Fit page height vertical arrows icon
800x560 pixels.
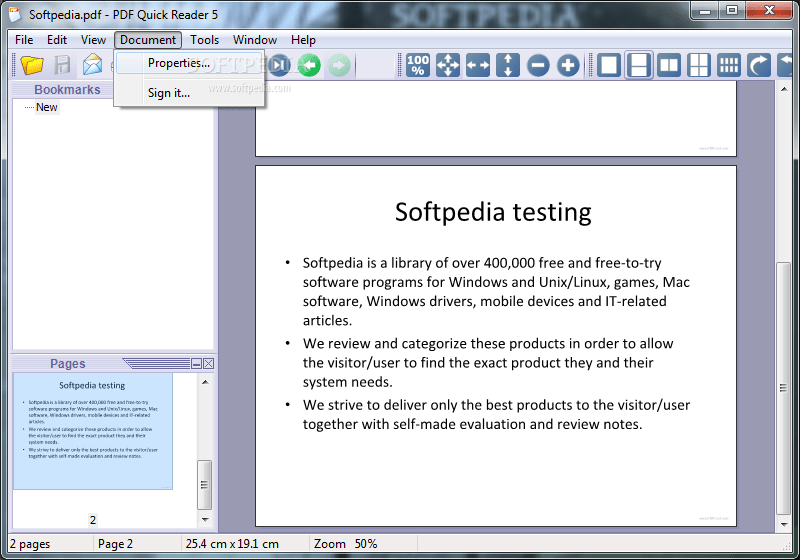pyautogui.click(x=508, y=65)
